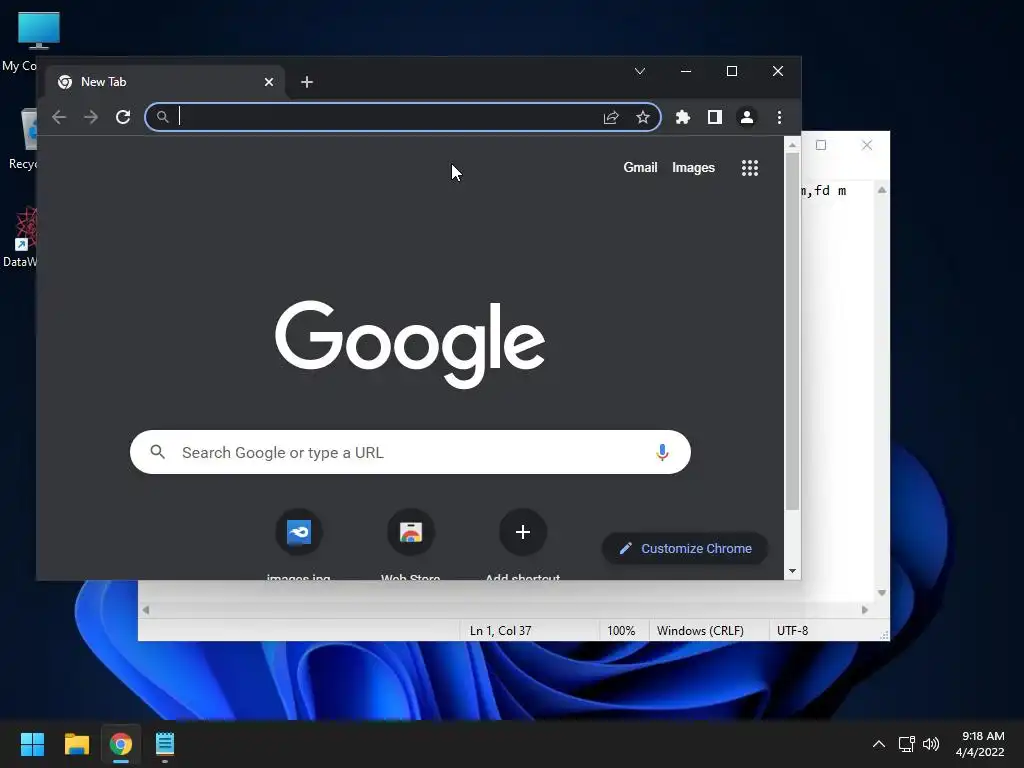Click the Chrome scrollbar up arrow
The image size is (1024, 768).
pyautogui.click(x=792, y=145)
